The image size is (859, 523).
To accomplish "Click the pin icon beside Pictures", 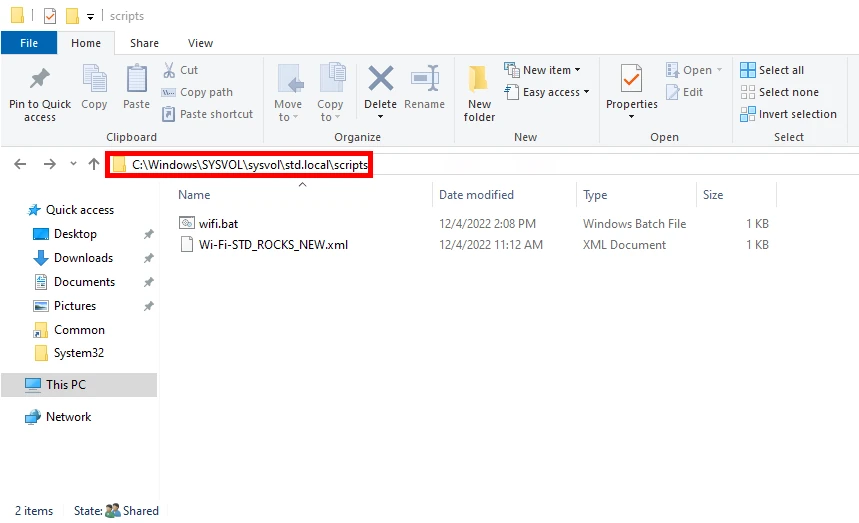I will click(x=148, y=306).
